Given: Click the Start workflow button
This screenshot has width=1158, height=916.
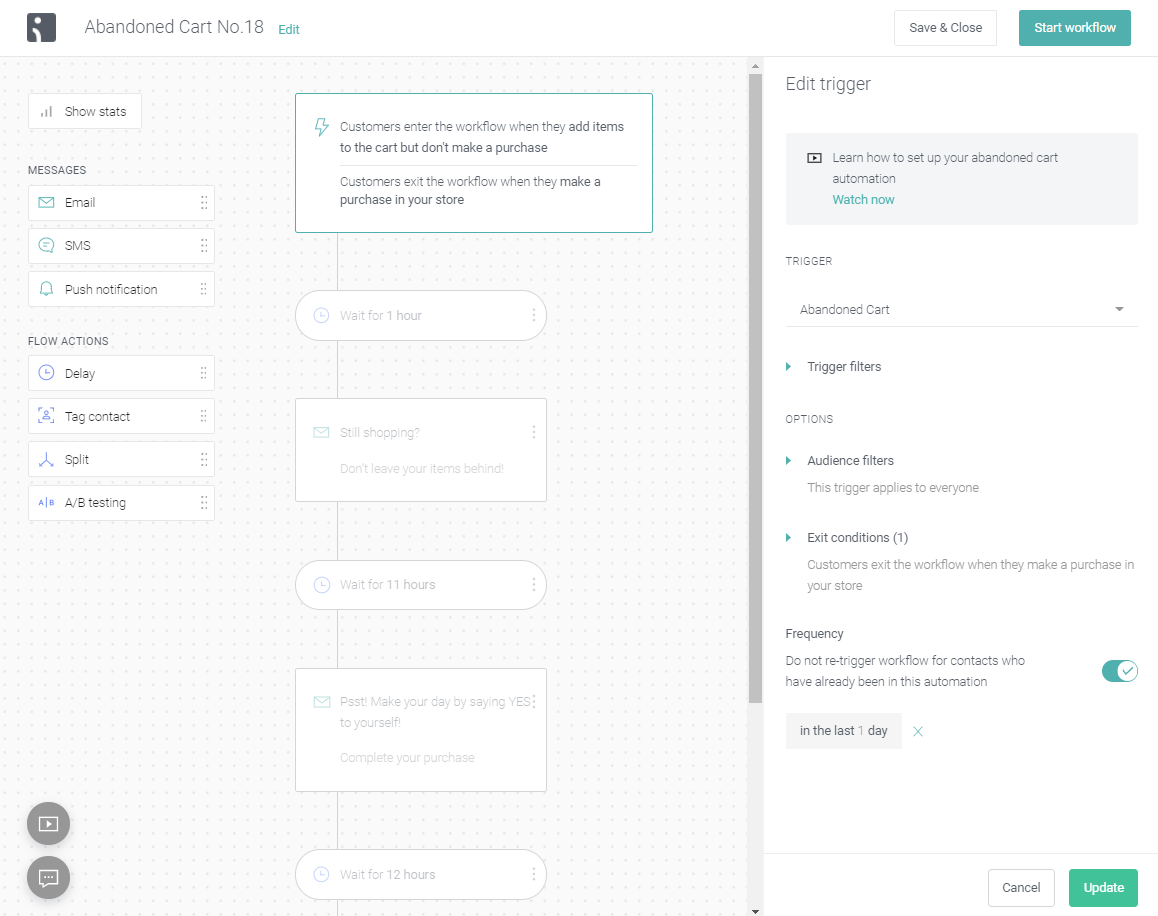Looking at the screenshot, I should [1075, 28].
